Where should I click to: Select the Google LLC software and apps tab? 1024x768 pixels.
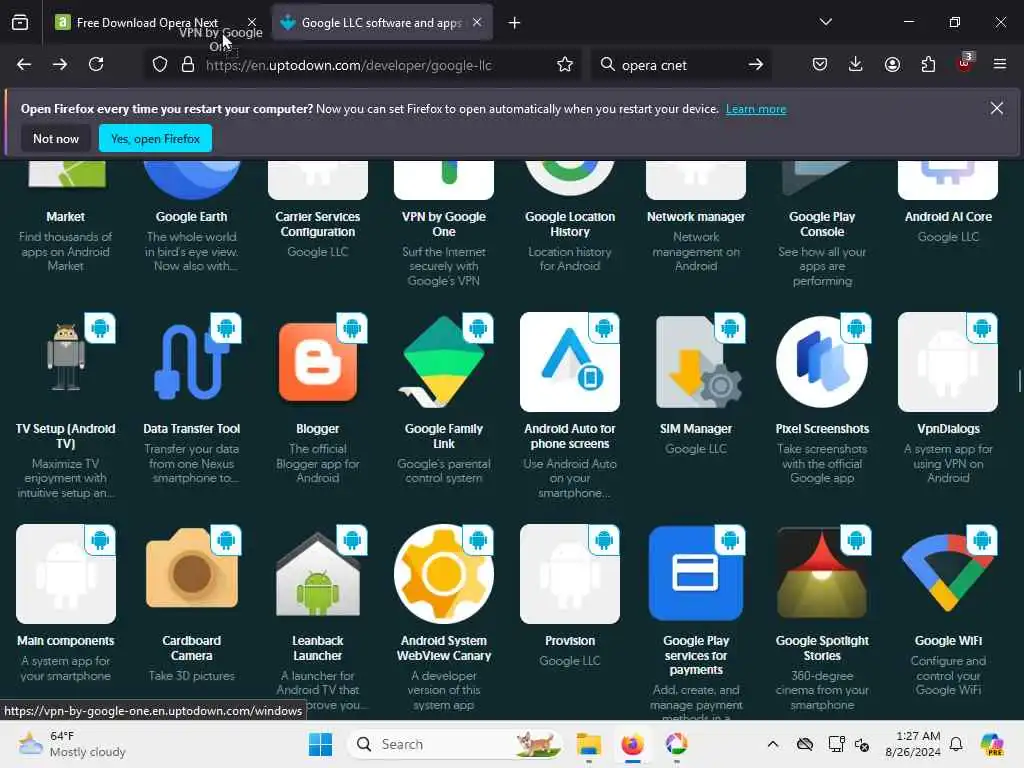381,22
